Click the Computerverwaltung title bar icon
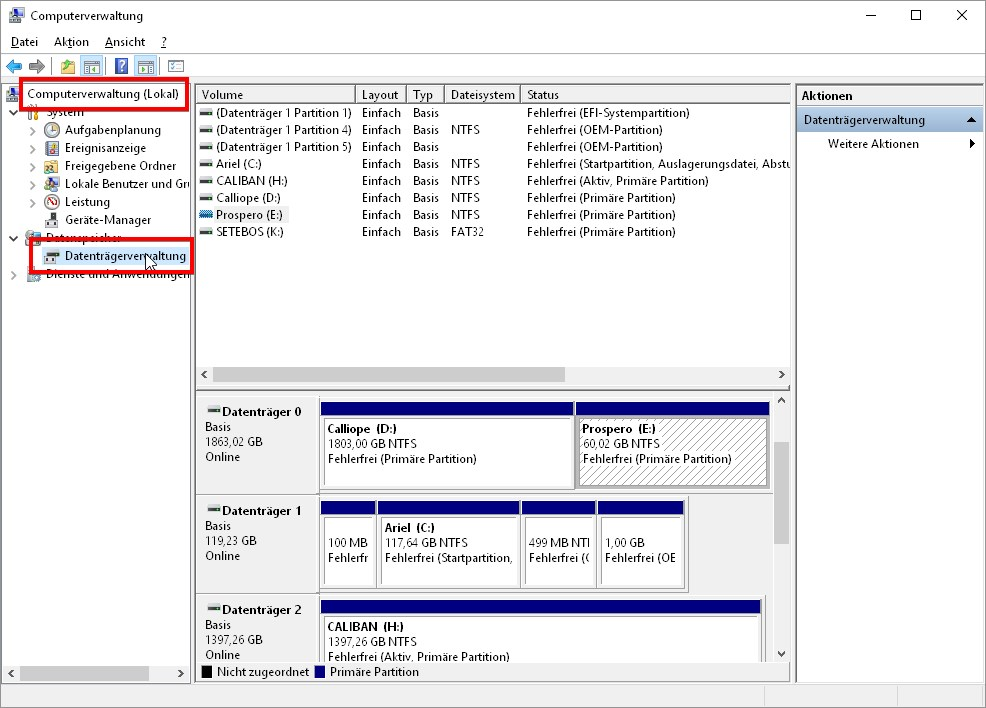986x708 pixels. [16, 15]
